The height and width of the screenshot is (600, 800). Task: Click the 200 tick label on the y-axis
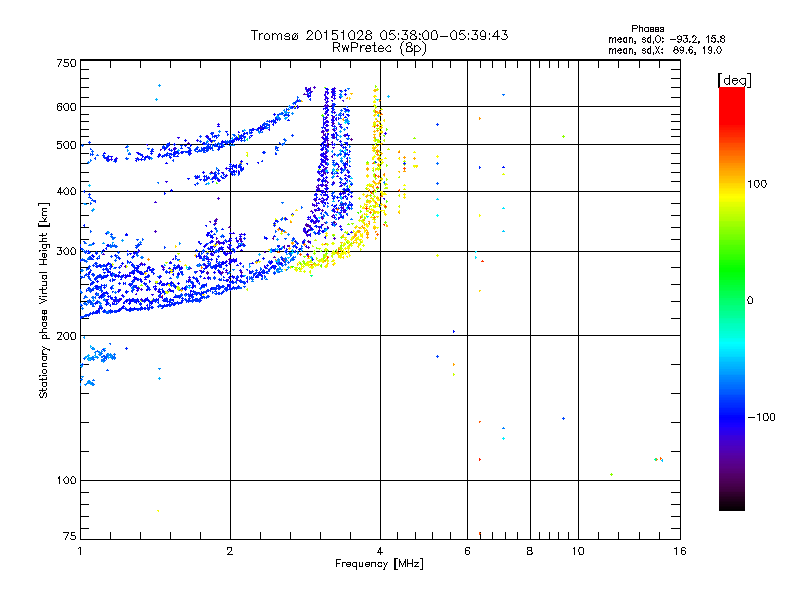[66, 336]
